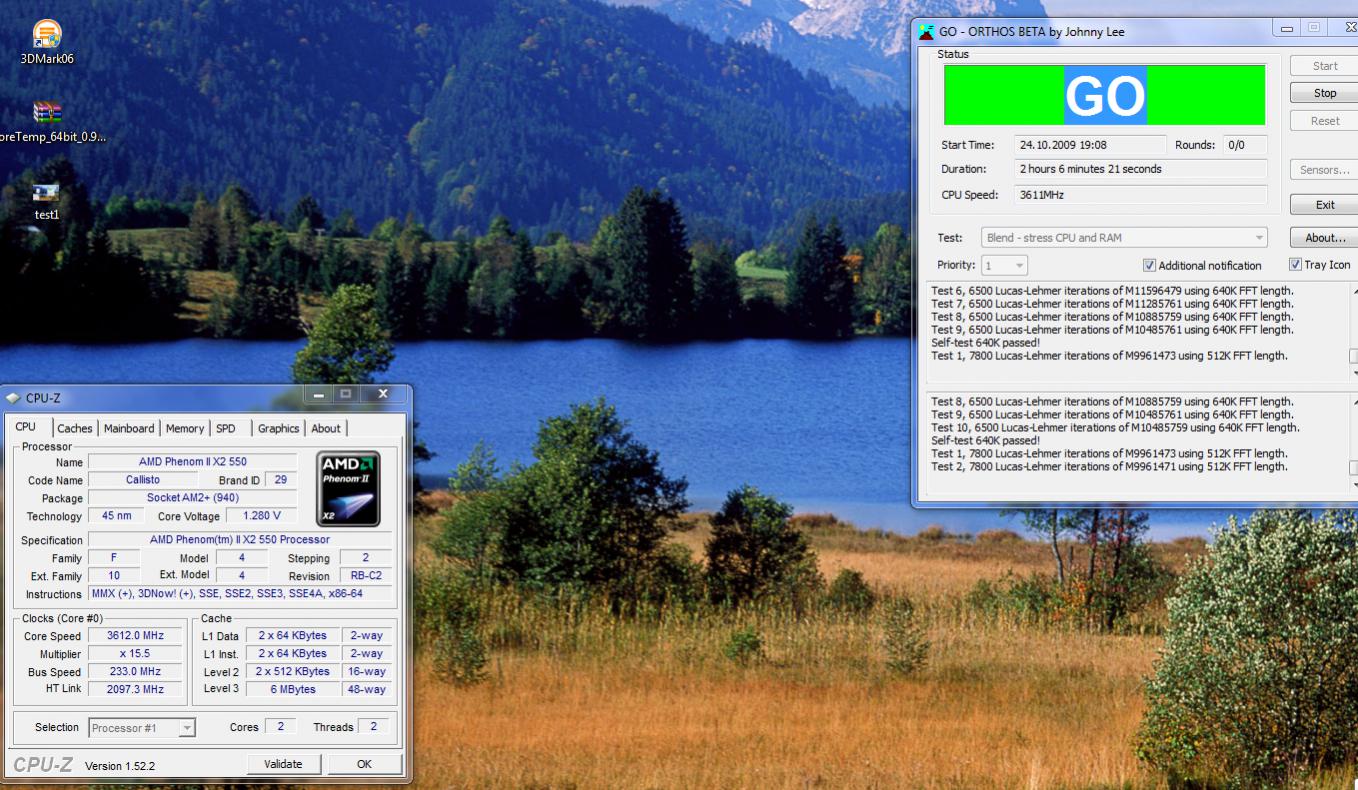Viewport: 1358px width, 790px height.
Task: Click the Exit button in ORTHOS
Action: pos(1324,205)
